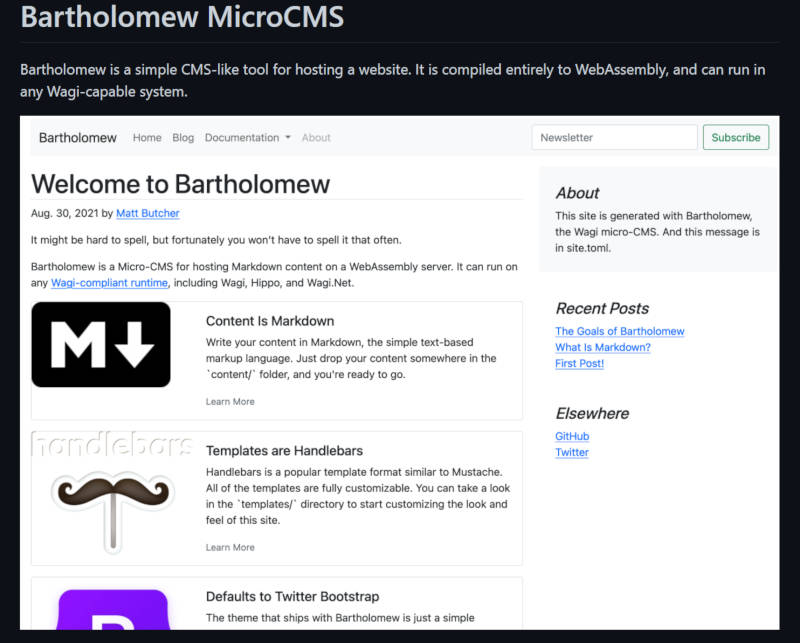This screenshot has width=800, height=643.
Task: Select the Defaults to Twitter Bootstrap title
Action: pyautogui.click(x=292, y=597)
